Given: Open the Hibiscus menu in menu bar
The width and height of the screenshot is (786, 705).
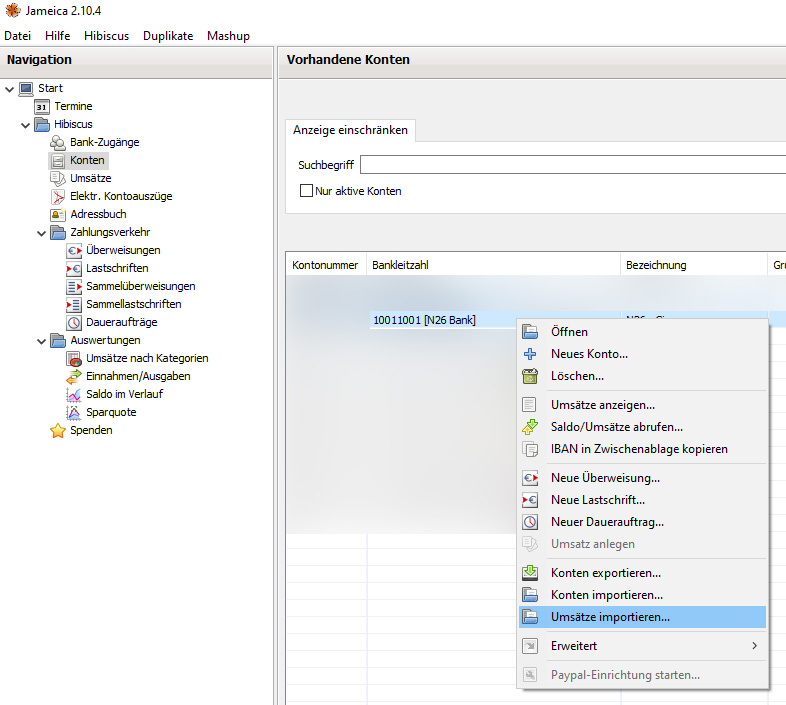Looking at the screenshot, I should tap(107, 36).
